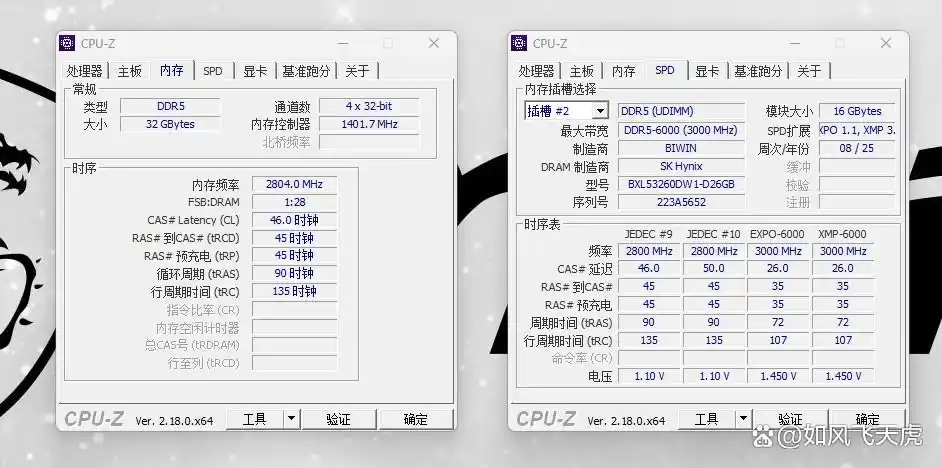Click the 内存频率 field showing 2804.0 MHz

tap(294, 185)
